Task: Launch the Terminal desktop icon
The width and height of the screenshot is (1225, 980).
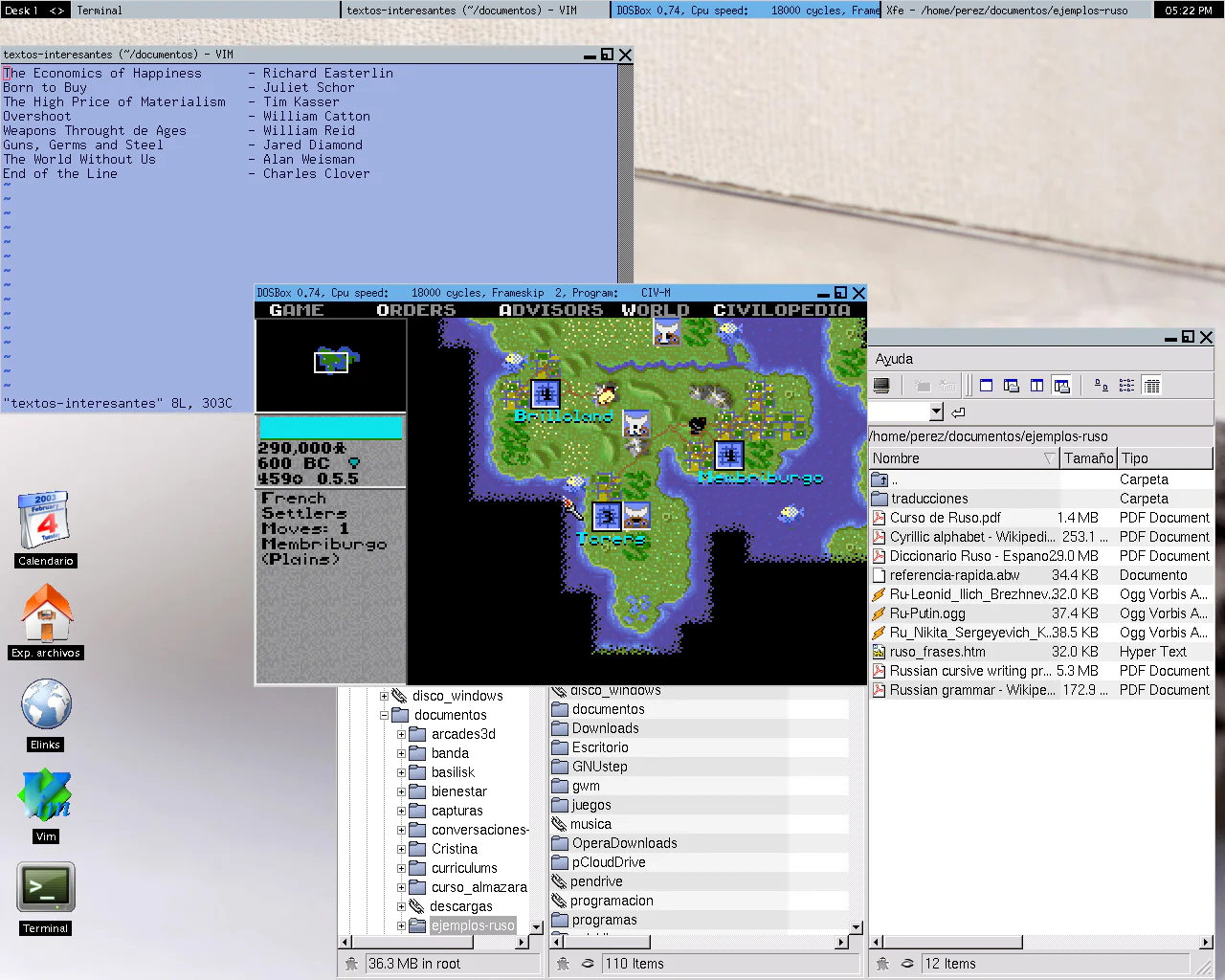Action: click(46, 889)
